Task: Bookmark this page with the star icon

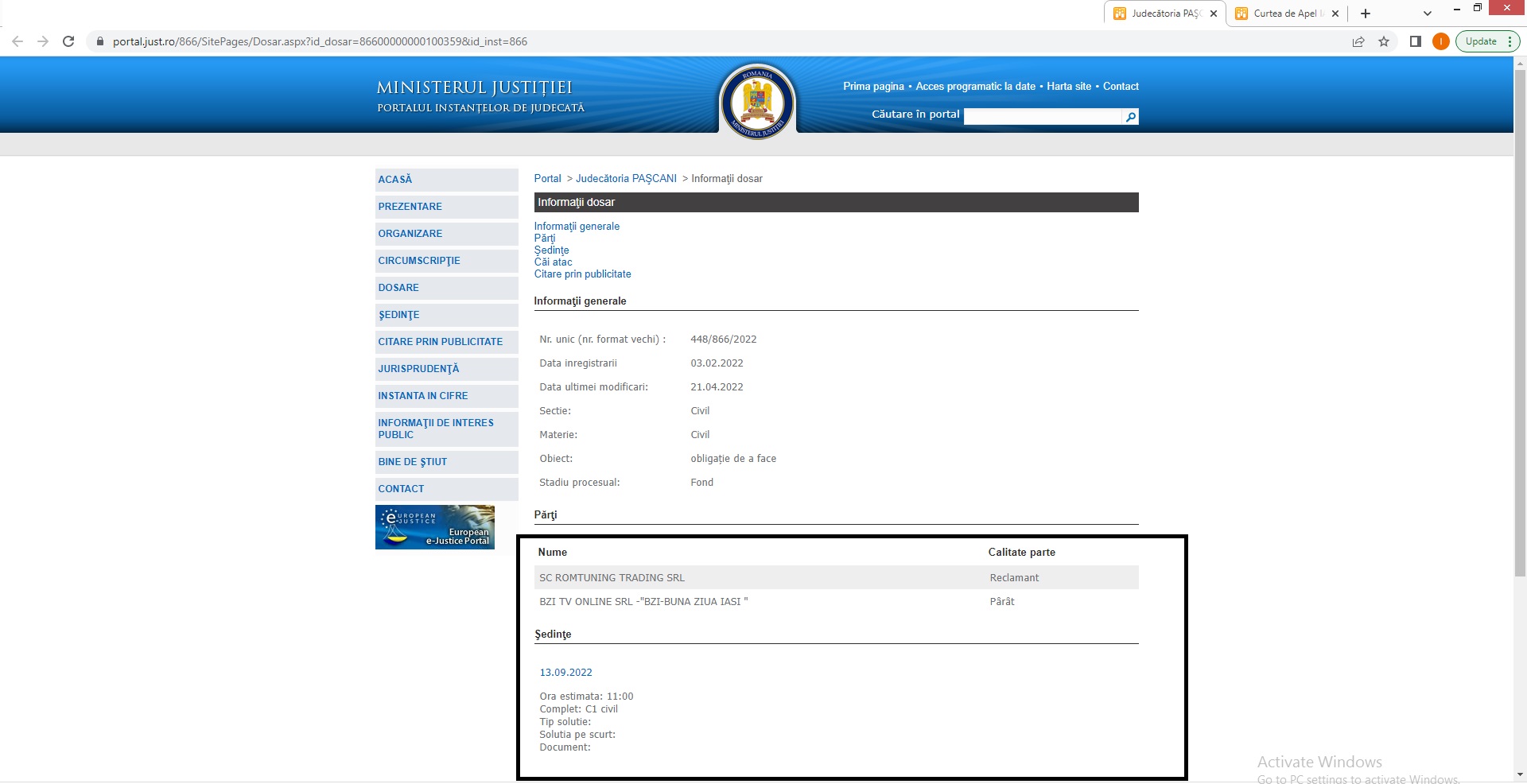Action: 1384,41
